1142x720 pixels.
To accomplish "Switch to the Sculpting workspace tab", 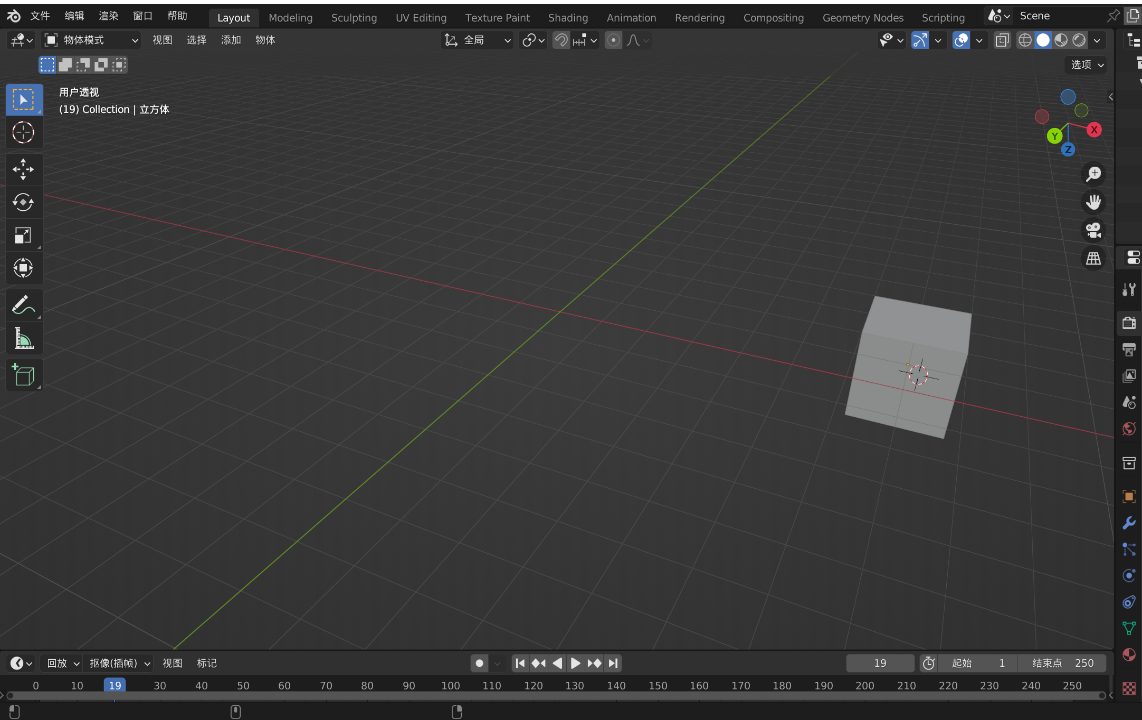I will (354, 18).
